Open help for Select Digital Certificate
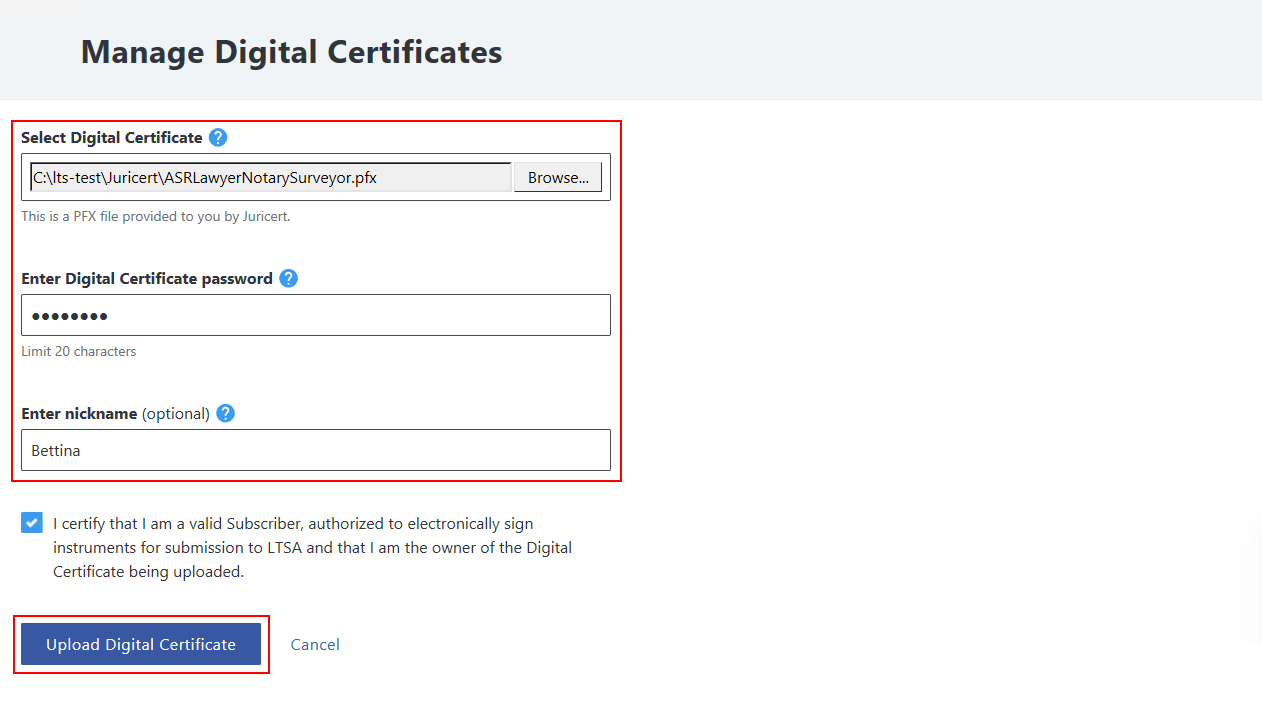 pos(218,138)
